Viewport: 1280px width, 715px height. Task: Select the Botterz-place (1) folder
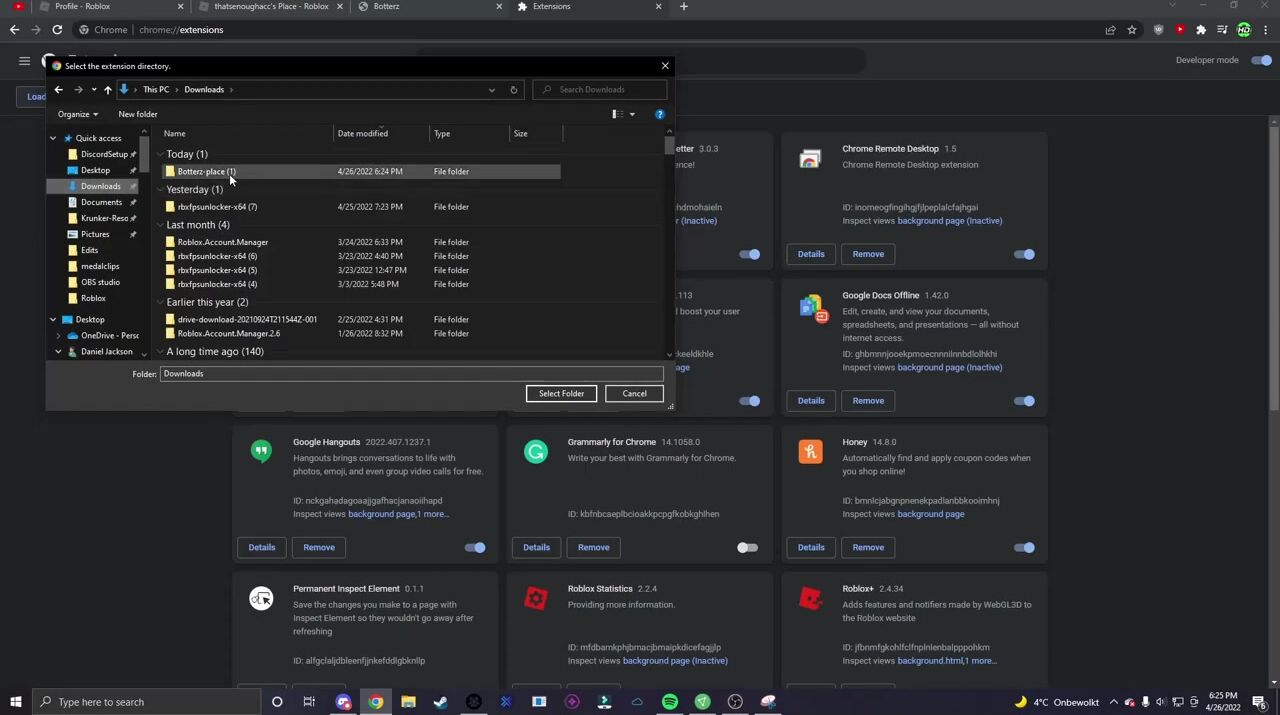(x=360, y=172)
